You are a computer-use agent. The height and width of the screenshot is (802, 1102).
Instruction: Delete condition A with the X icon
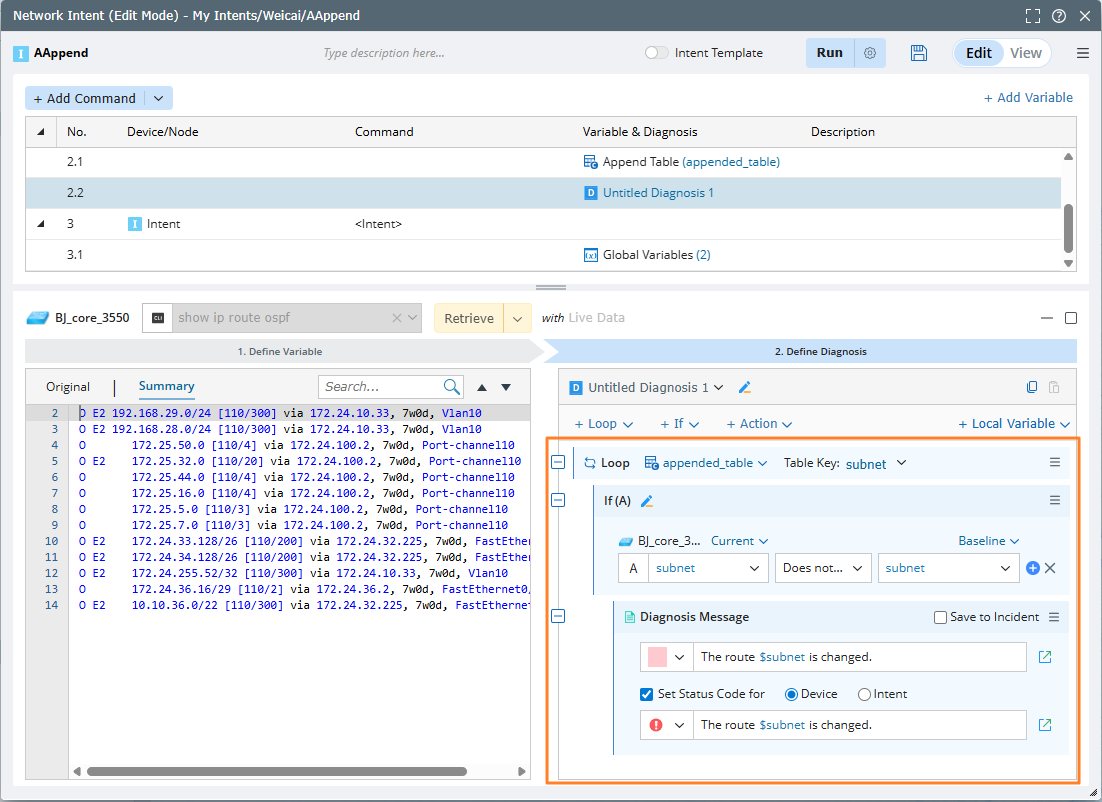tap(1050, 568)
